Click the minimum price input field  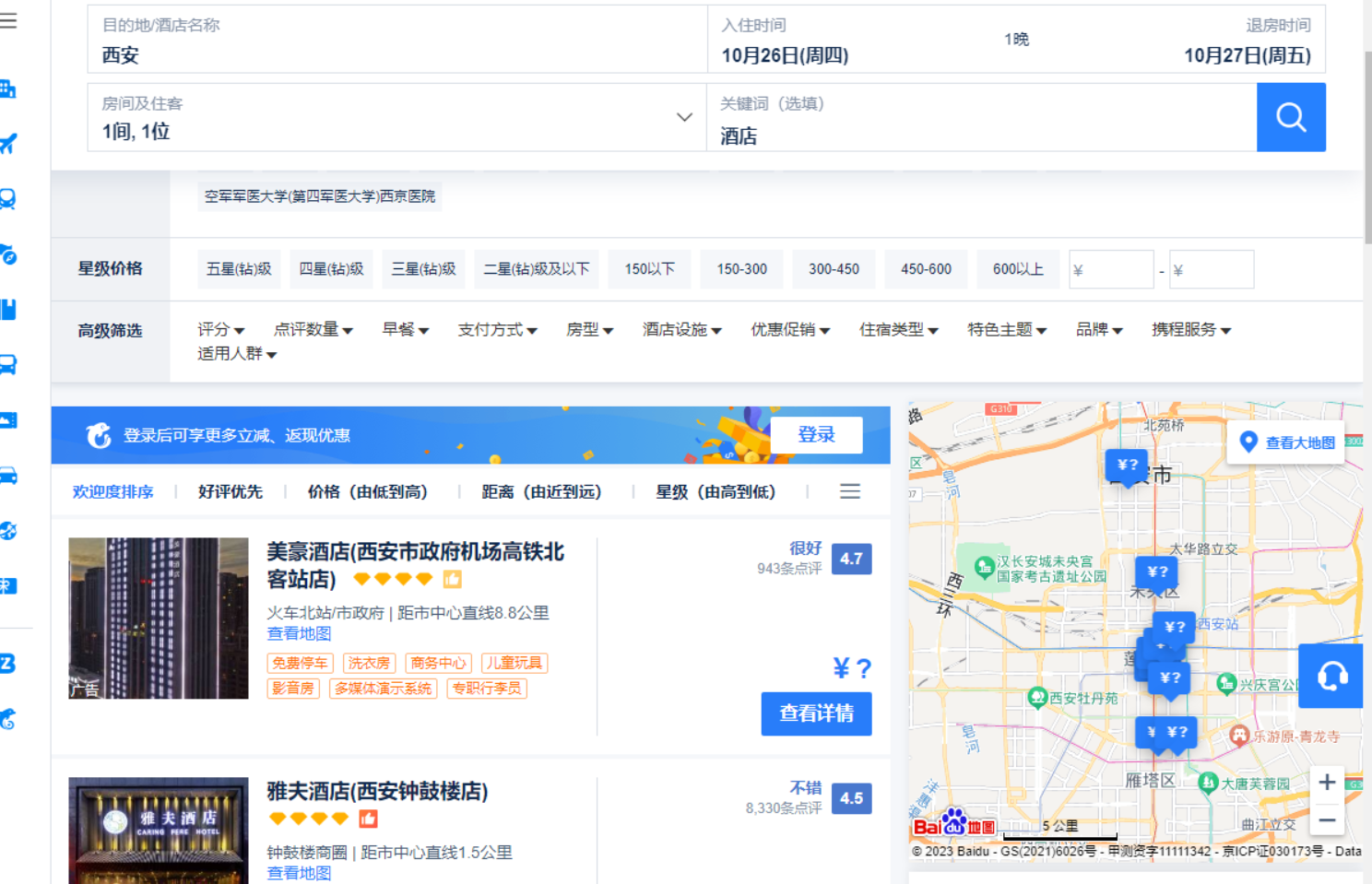(x=1111, y=269)
